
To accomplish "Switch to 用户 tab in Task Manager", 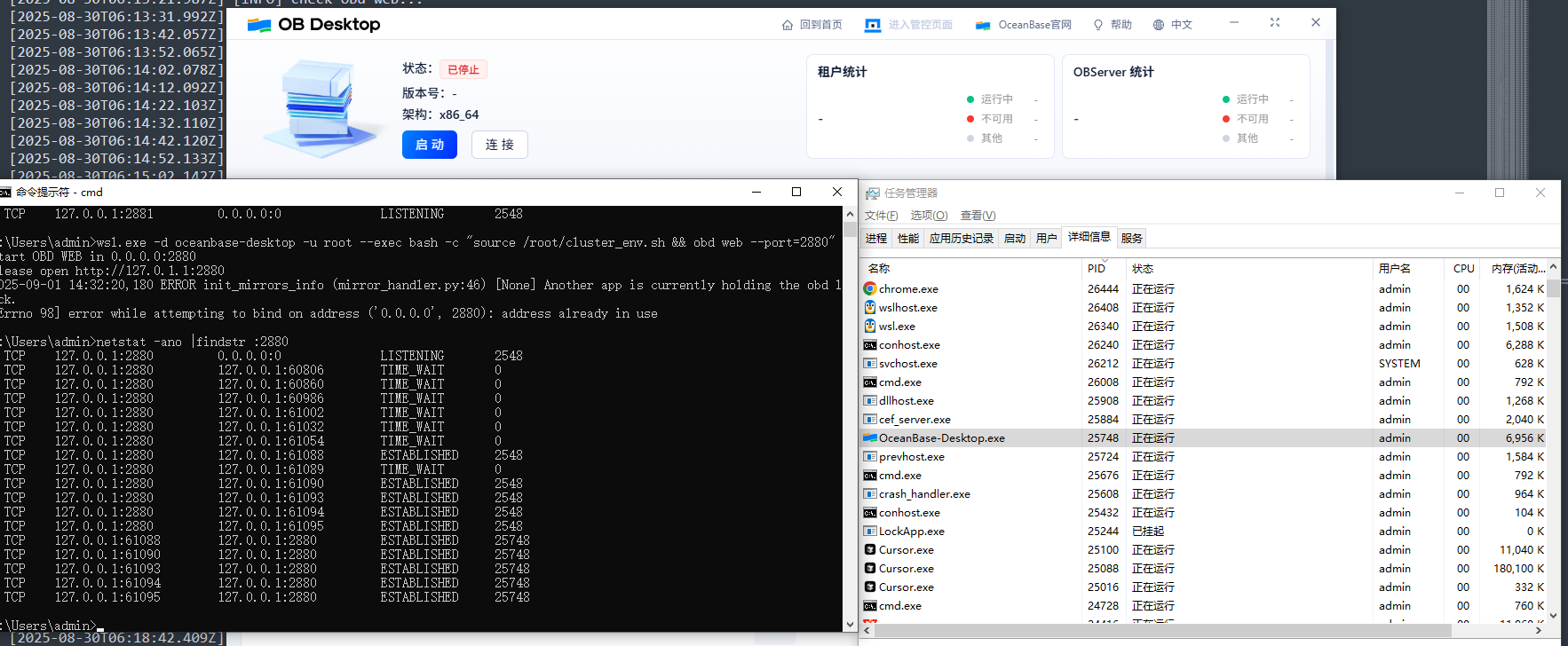I will (x=1047, y=238).
